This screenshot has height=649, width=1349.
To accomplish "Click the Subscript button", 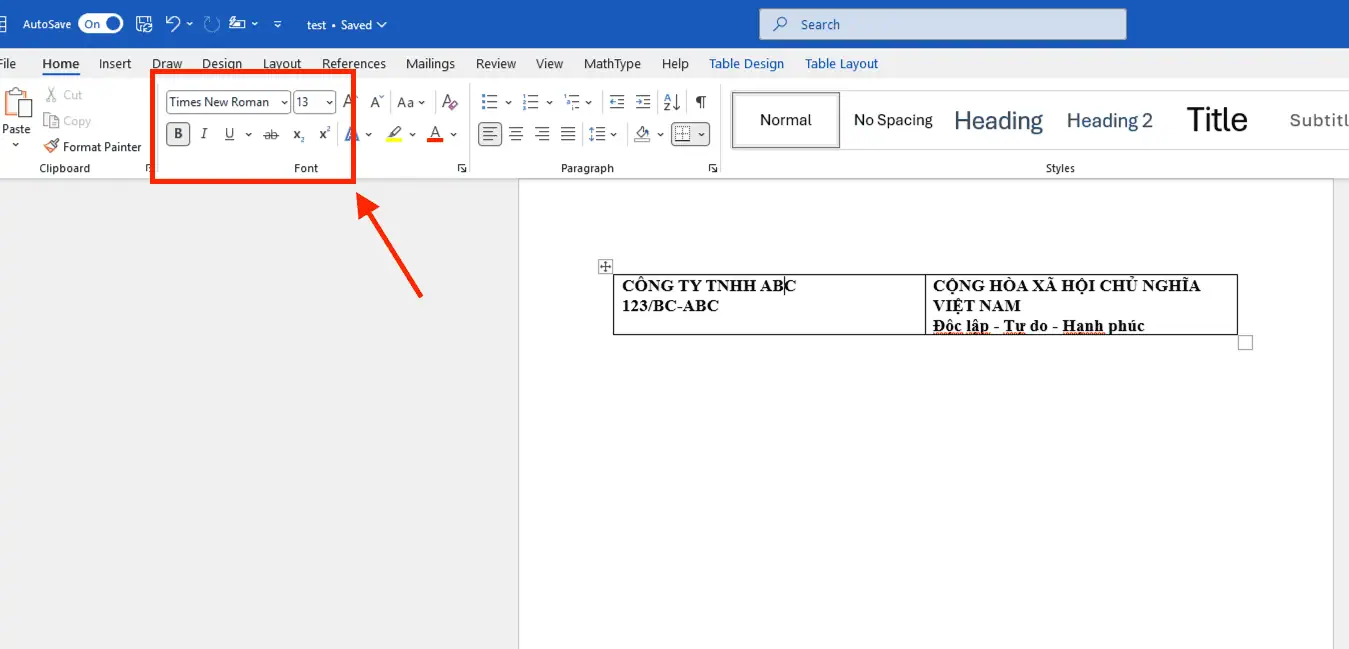I will click(x=298, y=134).
